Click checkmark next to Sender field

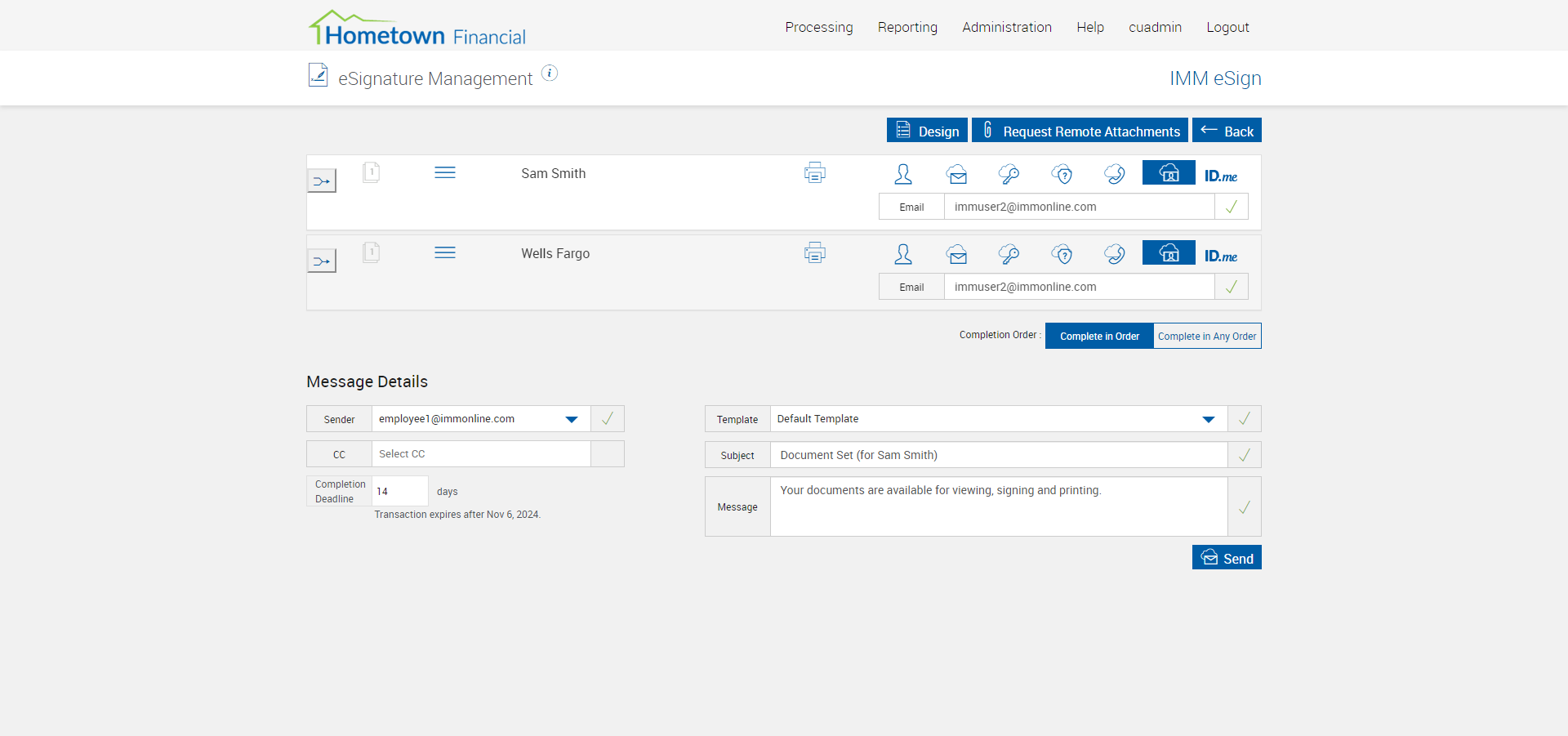tap(608, 418)
